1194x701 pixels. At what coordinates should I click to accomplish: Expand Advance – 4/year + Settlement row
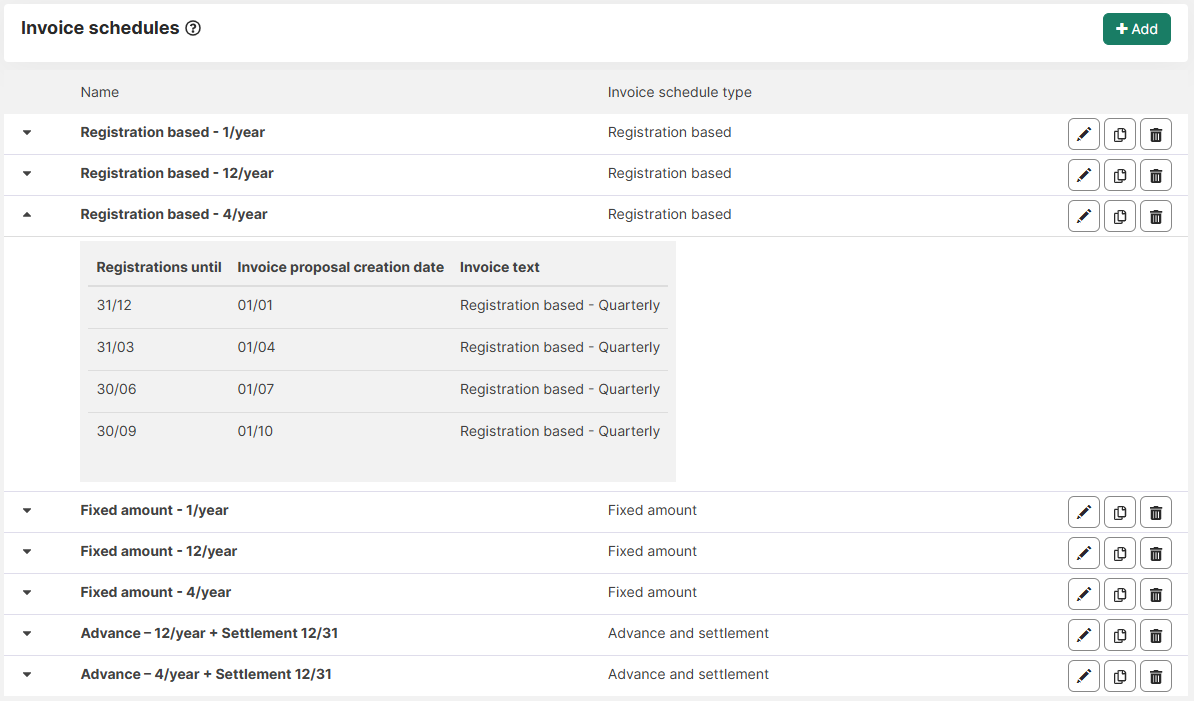(27, 675)
